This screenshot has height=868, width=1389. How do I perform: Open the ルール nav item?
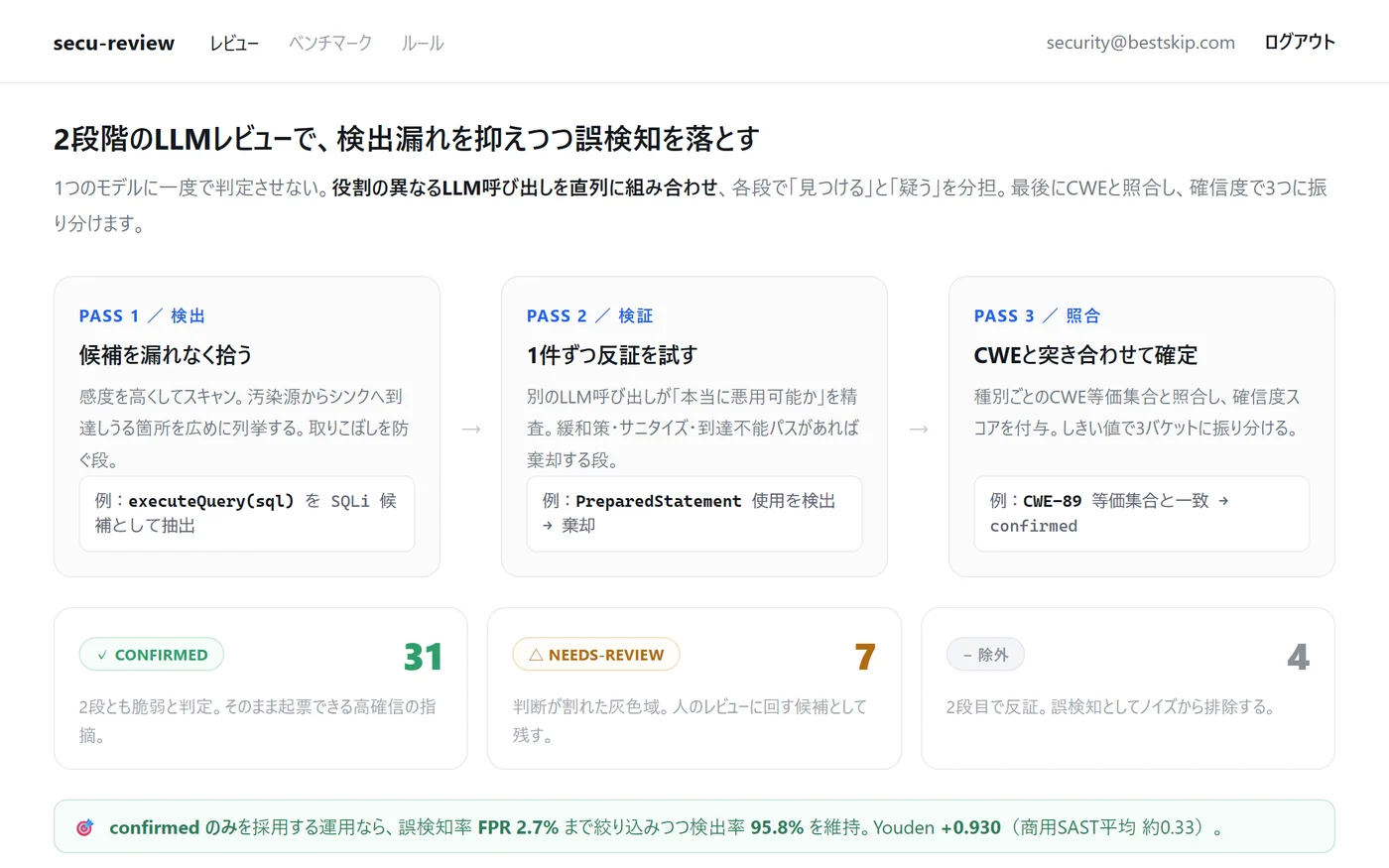click(423, 43)
